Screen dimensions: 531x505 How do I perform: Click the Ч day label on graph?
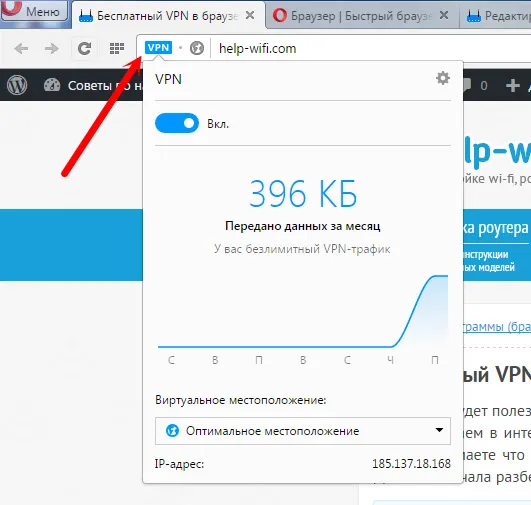pyautogui.click(x=390, y=360)
